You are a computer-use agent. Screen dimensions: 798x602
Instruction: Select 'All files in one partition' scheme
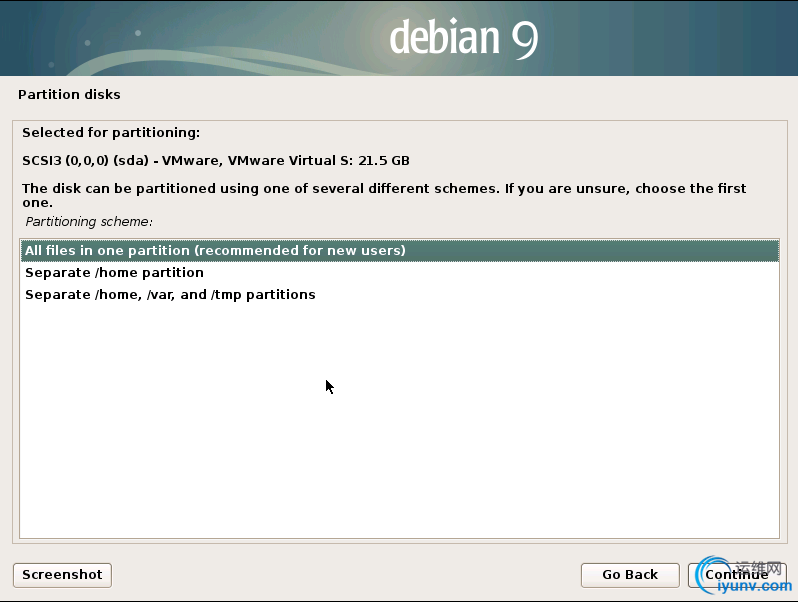(400, 251)
